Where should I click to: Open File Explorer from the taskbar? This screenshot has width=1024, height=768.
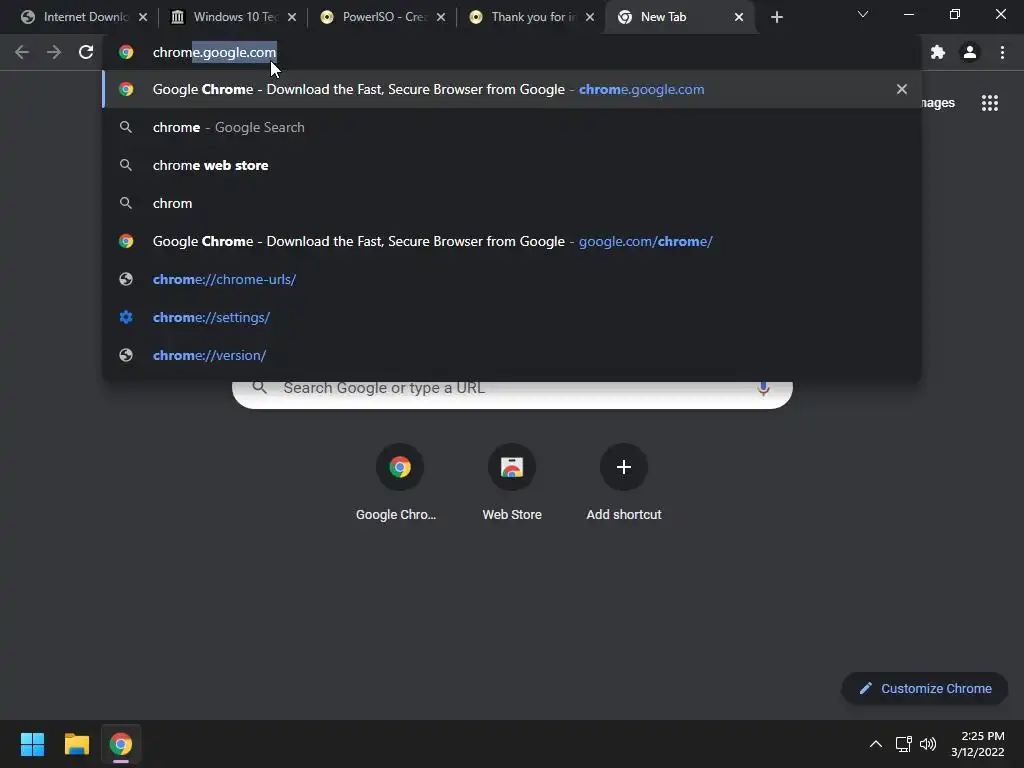(76, 744)
